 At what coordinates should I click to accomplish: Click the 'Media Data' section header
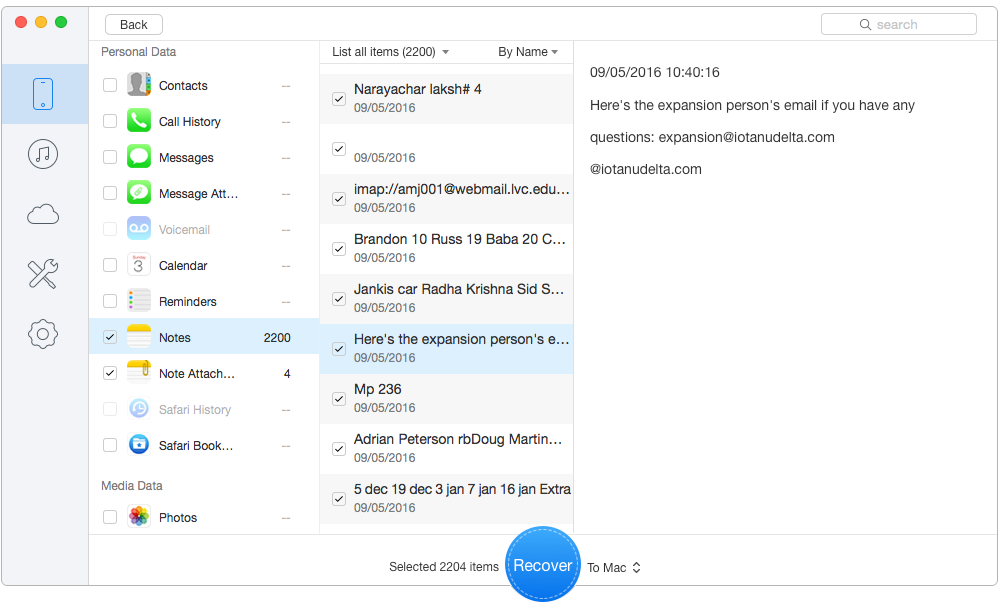point(131,486)
